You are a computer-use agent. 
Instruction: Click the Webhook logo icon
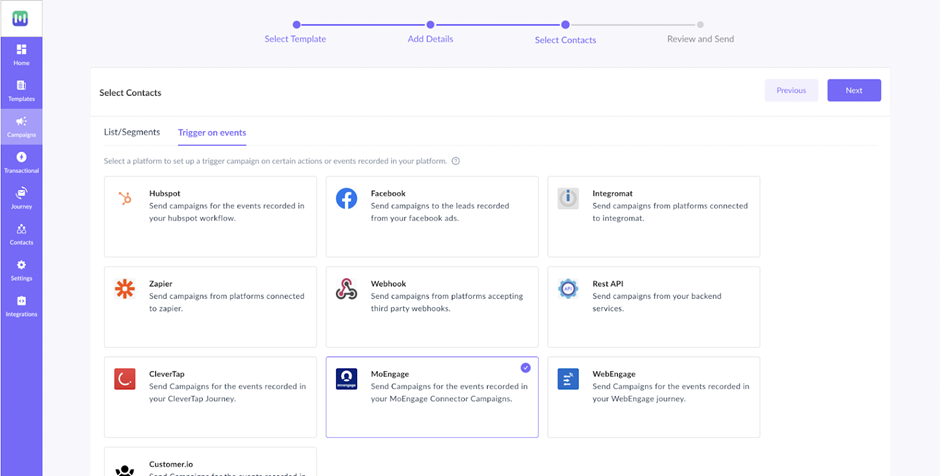(x=347, y=289)
